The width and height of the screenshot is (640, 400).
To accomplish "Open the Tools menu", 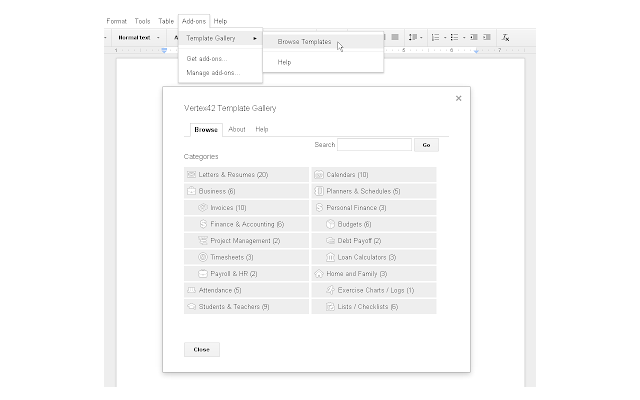I will pyautogui.click(x=142, y=21).
